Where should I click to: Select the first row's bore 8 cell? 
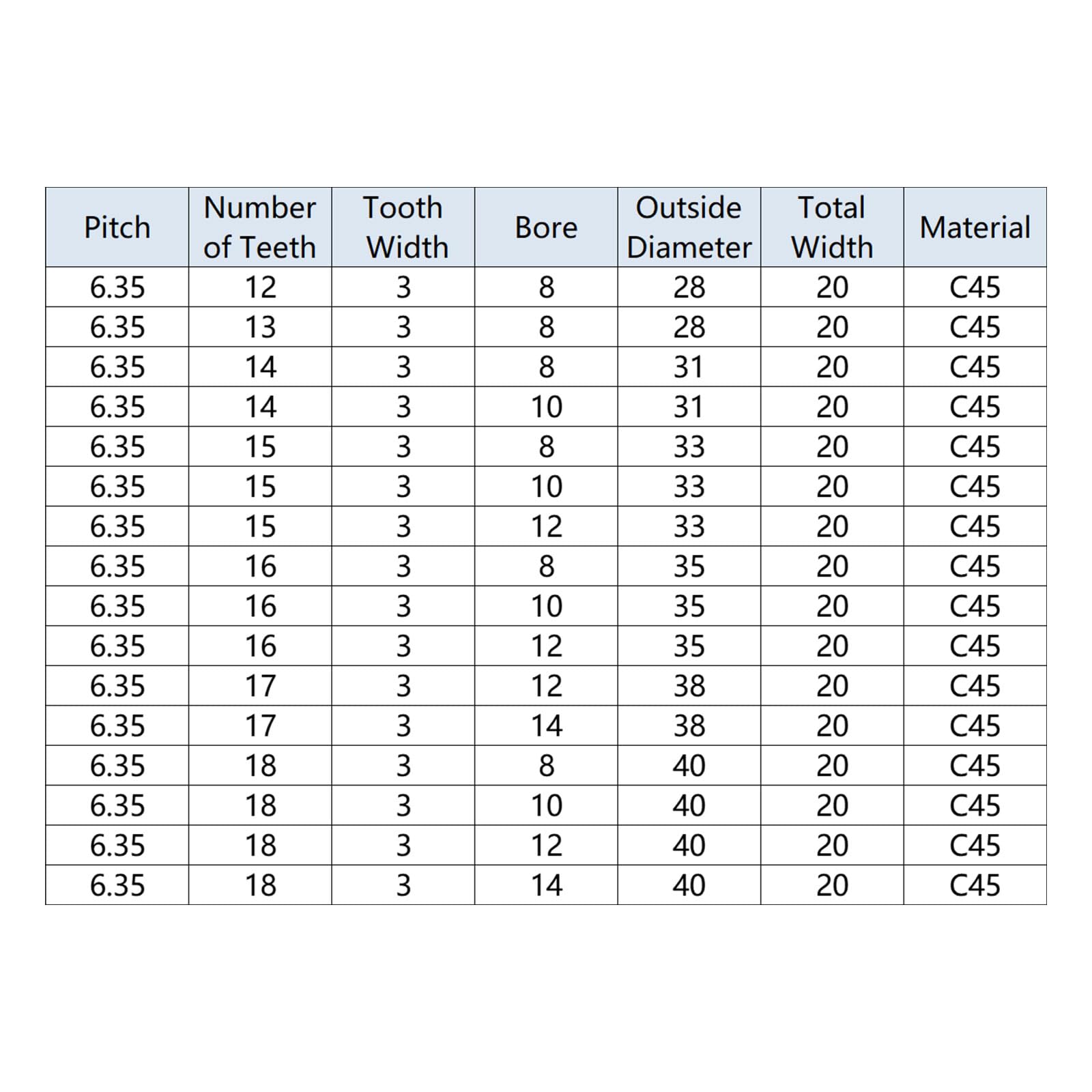click(x=546, y=287)
